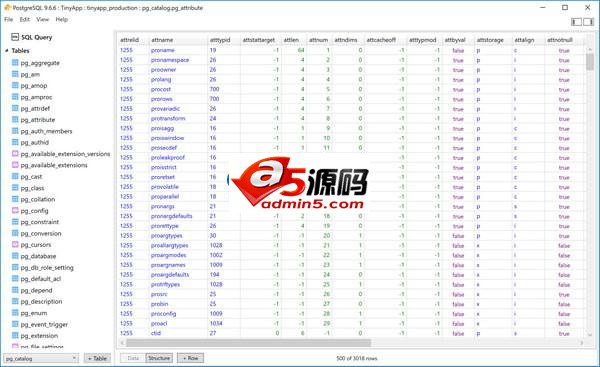Click the pg_class table icon

coord(15,188)
